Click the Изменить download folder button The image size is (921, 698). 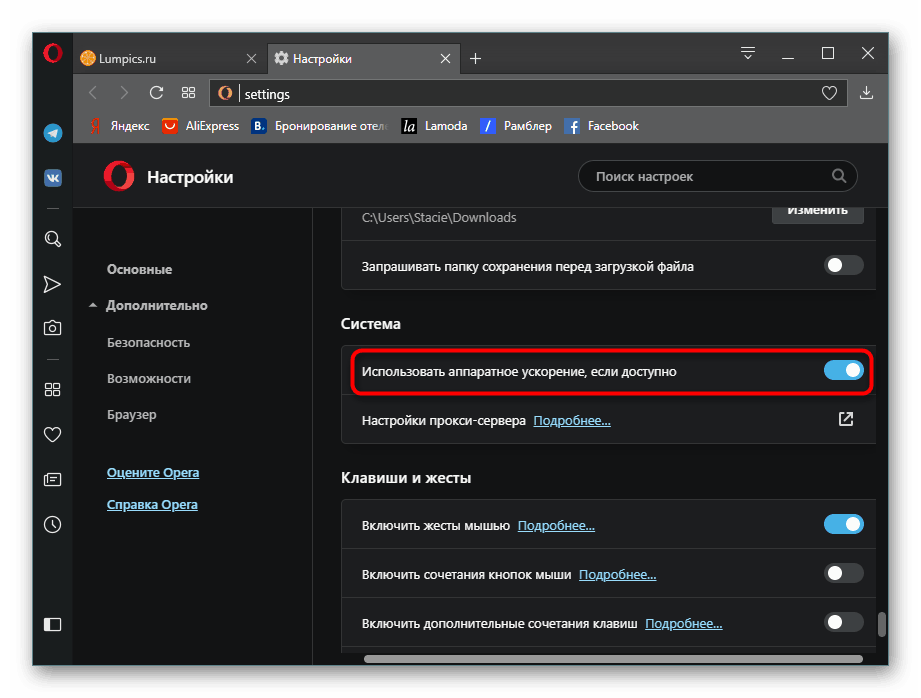818,214
